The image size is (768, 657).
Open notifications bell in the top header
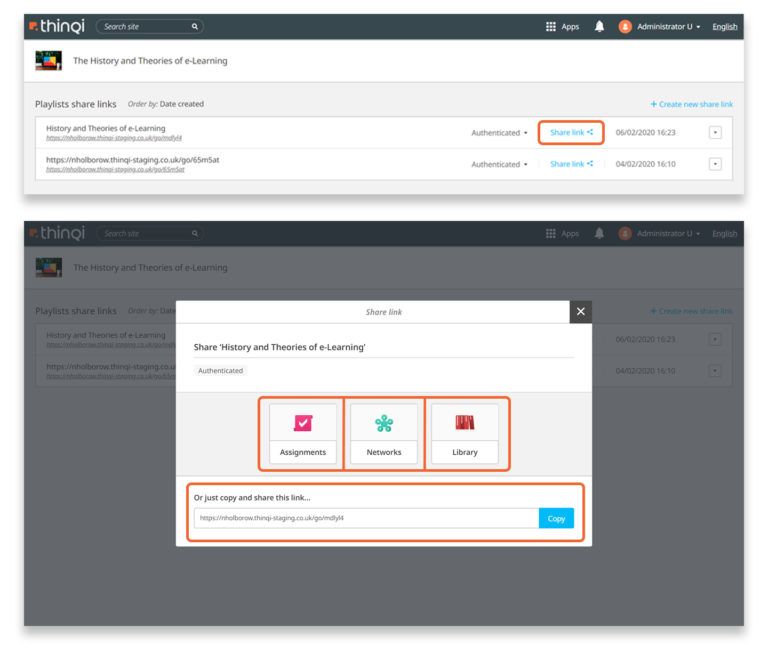[x=599, y=26]
